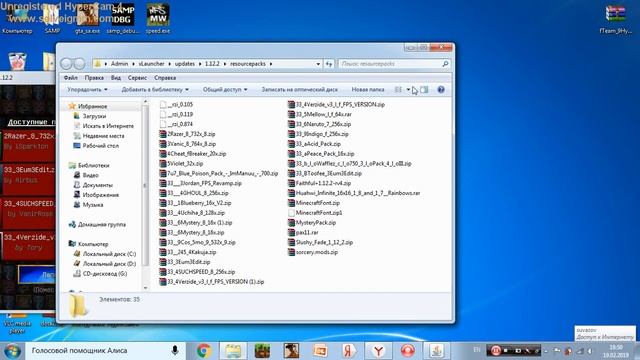Click Alice voice assistant microphone

(175, 351)
